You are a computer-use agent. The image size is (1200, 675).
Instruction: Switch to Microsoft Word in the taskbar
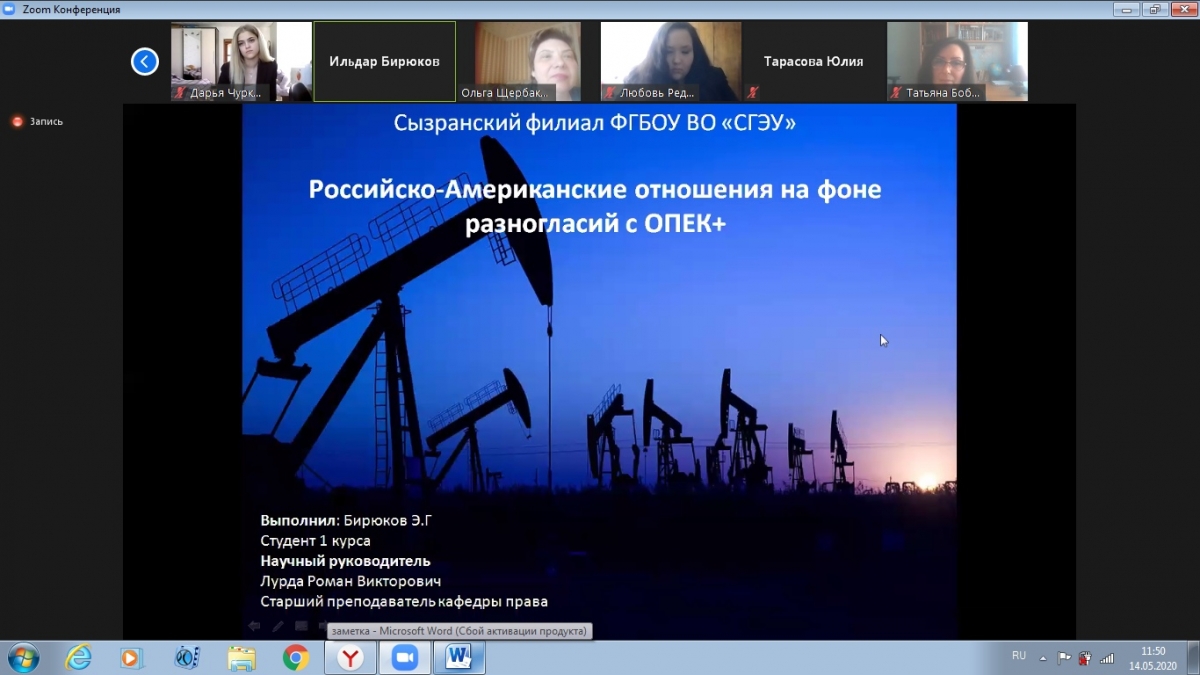point(459,657)
